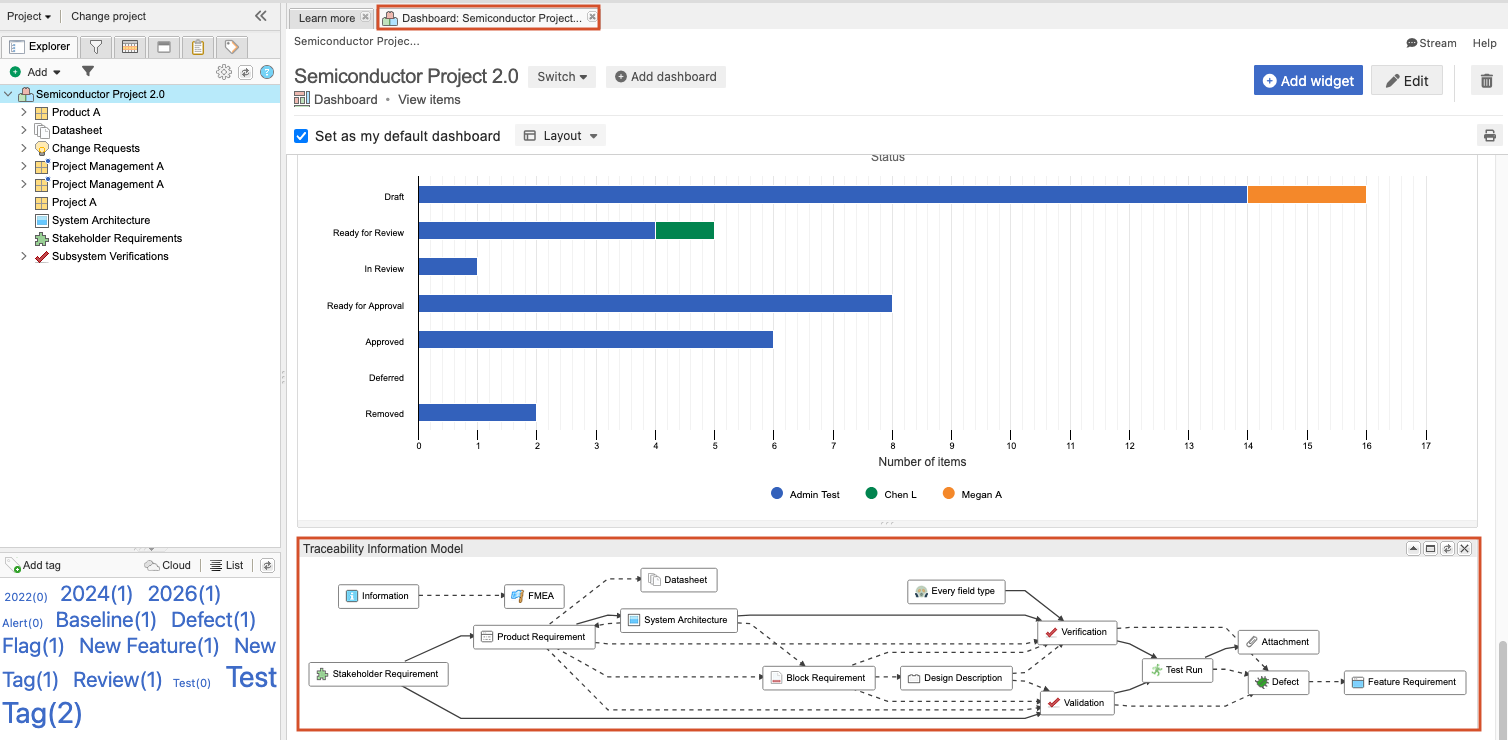The width and height of the screenshot is (1508, 740).
Task: Refresh the Traceability Information Model widget
Action: coord(1447,549)
